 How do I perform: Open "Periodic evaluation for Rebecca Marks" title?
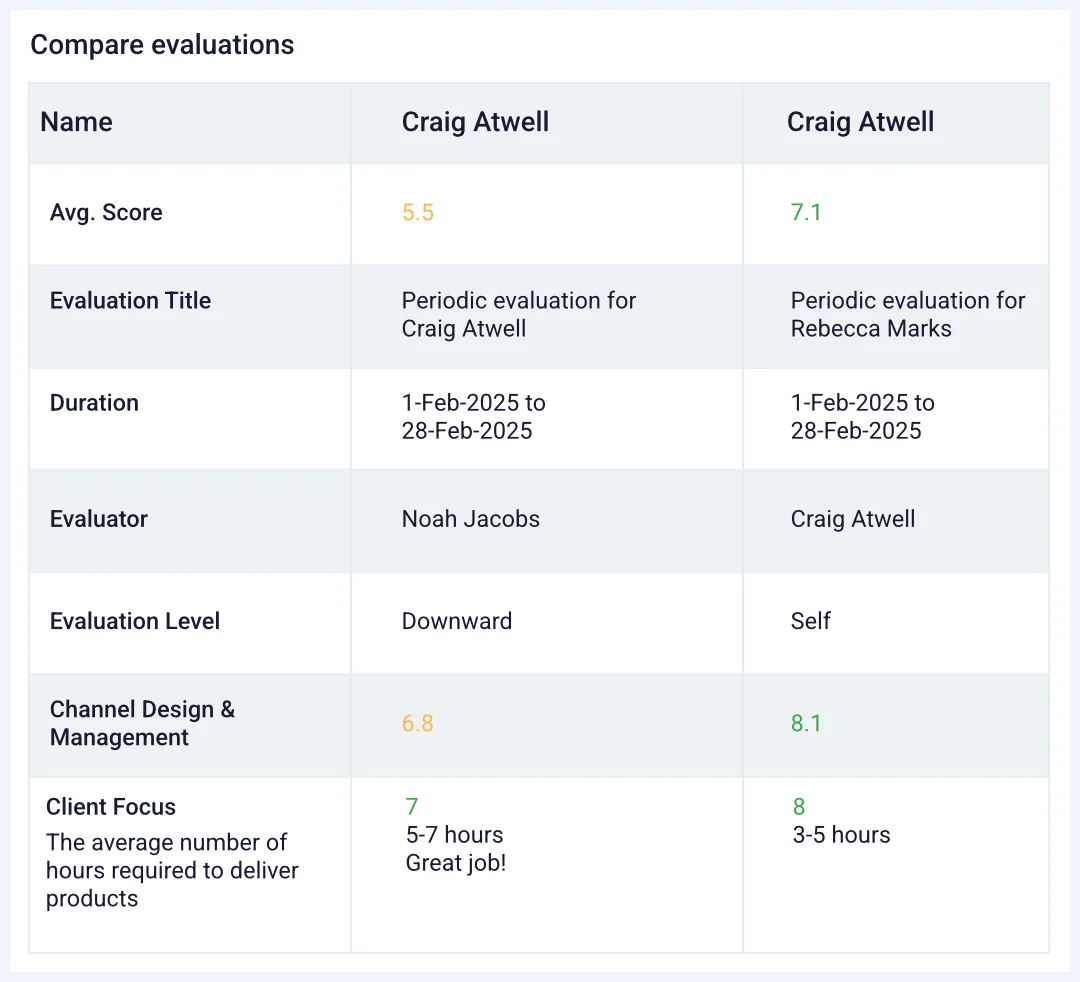point(907,315)
